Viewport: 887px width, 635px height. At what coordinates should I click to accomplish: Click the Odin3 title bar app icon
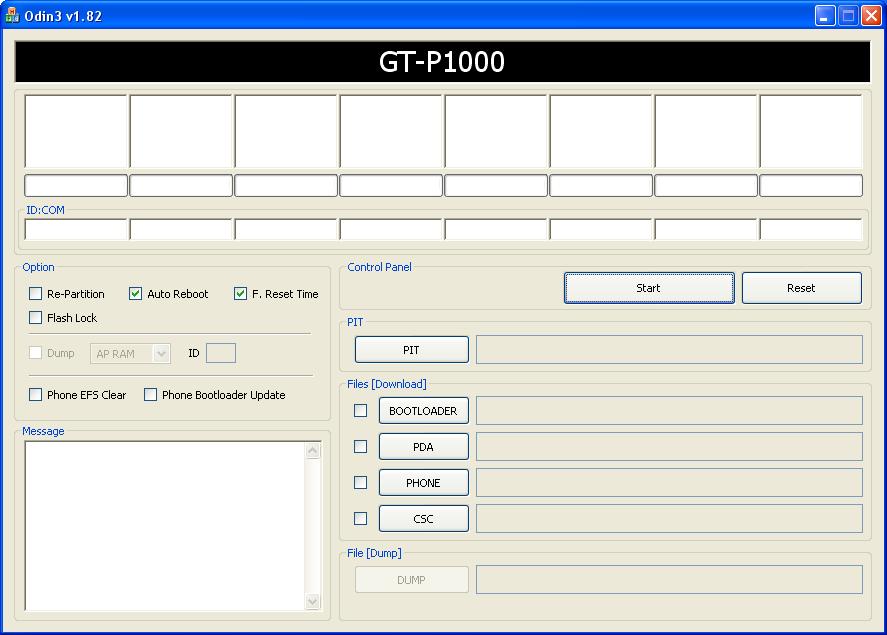pyautogui.click(x=11, y=15)
